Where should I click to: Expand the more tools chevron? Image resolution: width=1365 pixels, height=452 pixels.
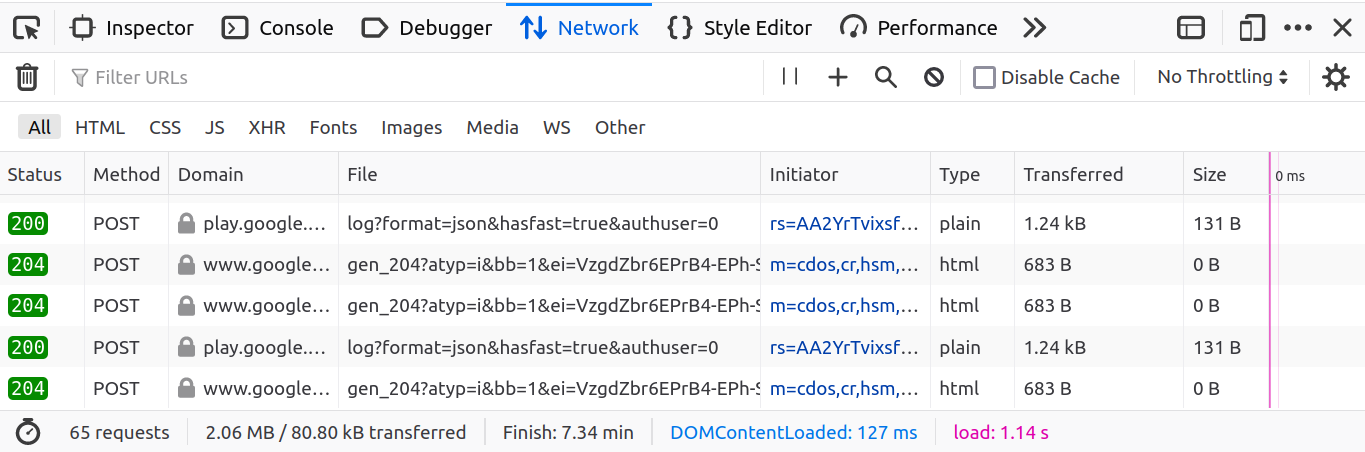point(1035,28)
